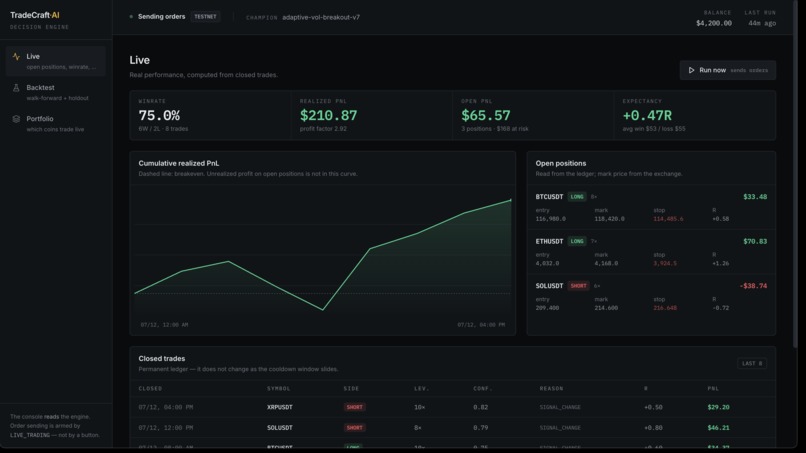This screenshot has height=453, width=806.
Task: Click SOLUSDT position PnL -$38.74
Action: pyautogui.click(x=753, y=286)
